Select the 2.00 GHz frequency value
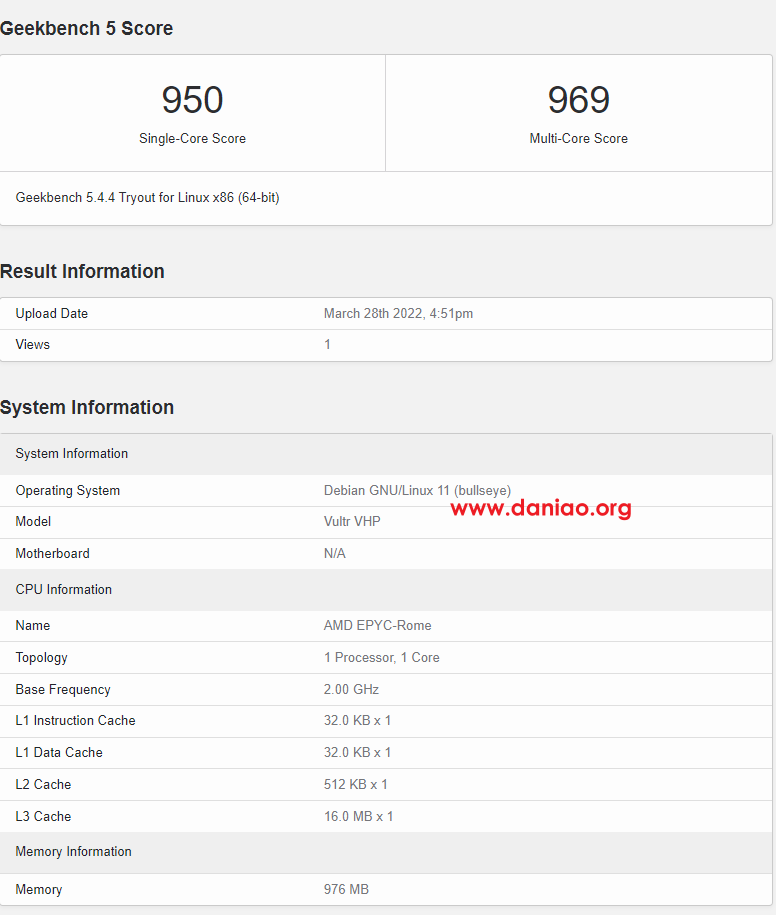Viewport: 776px width, 915px height. pyautogui.click(x=351, y=690)
